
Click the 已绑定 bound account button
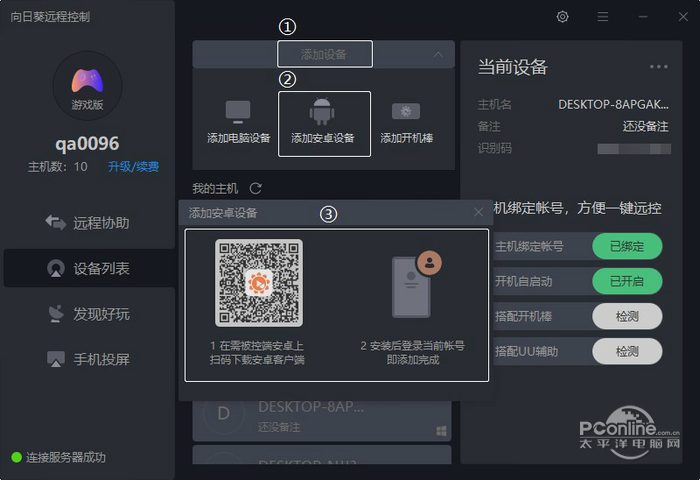(x=627, y=246)
